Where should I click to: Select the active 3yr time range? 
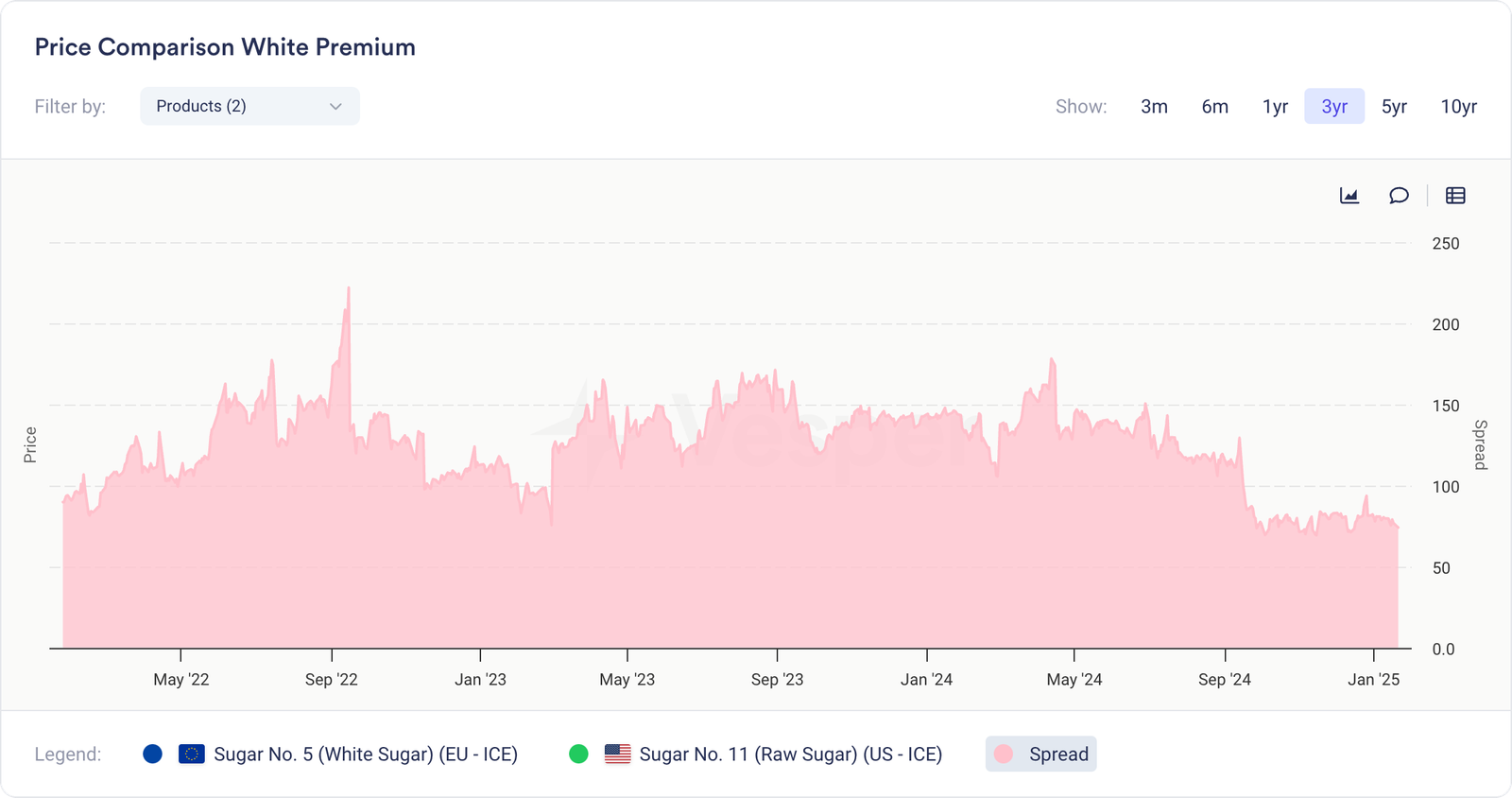(1334, 107)
